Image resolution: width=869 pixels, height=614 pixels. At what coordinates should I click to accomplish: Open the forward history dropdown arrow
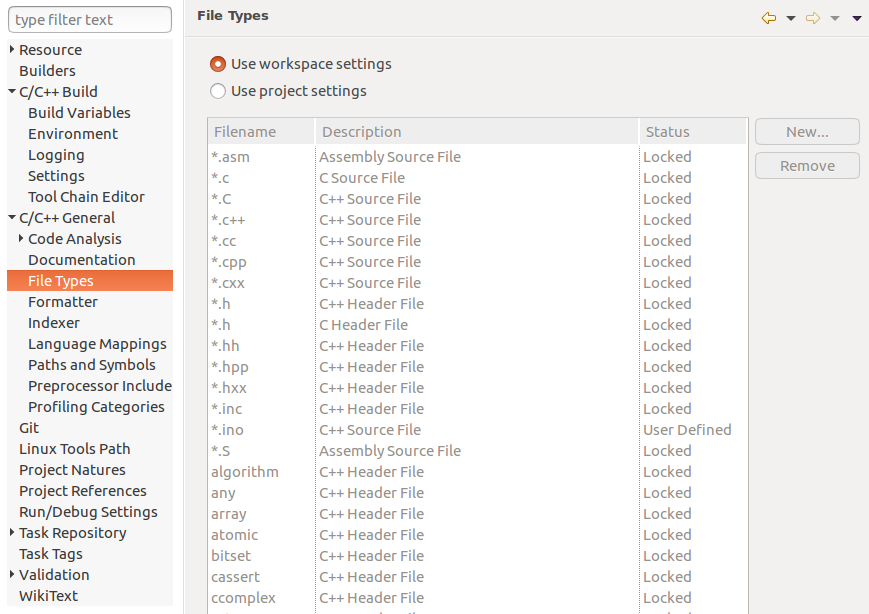(835, 19)
